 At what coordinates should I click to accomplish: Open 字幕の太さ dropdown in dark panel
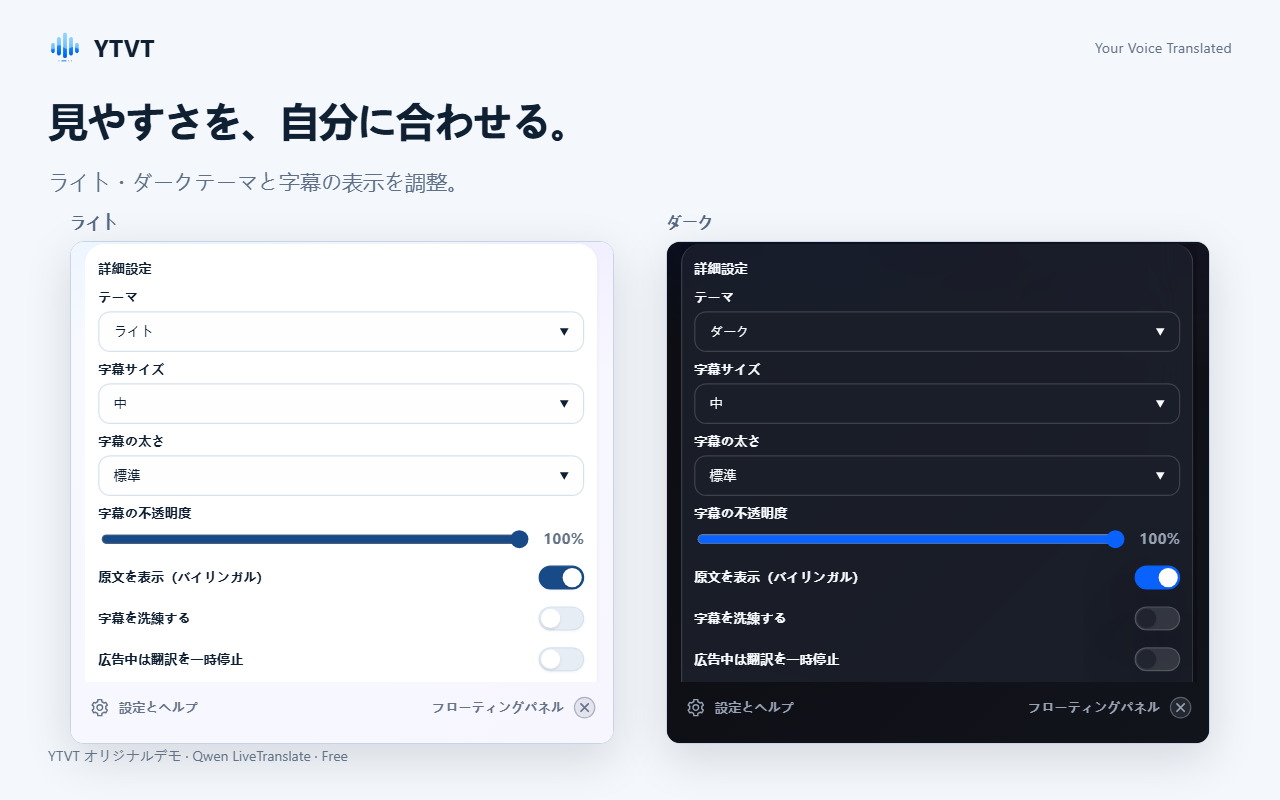[937, 475]
